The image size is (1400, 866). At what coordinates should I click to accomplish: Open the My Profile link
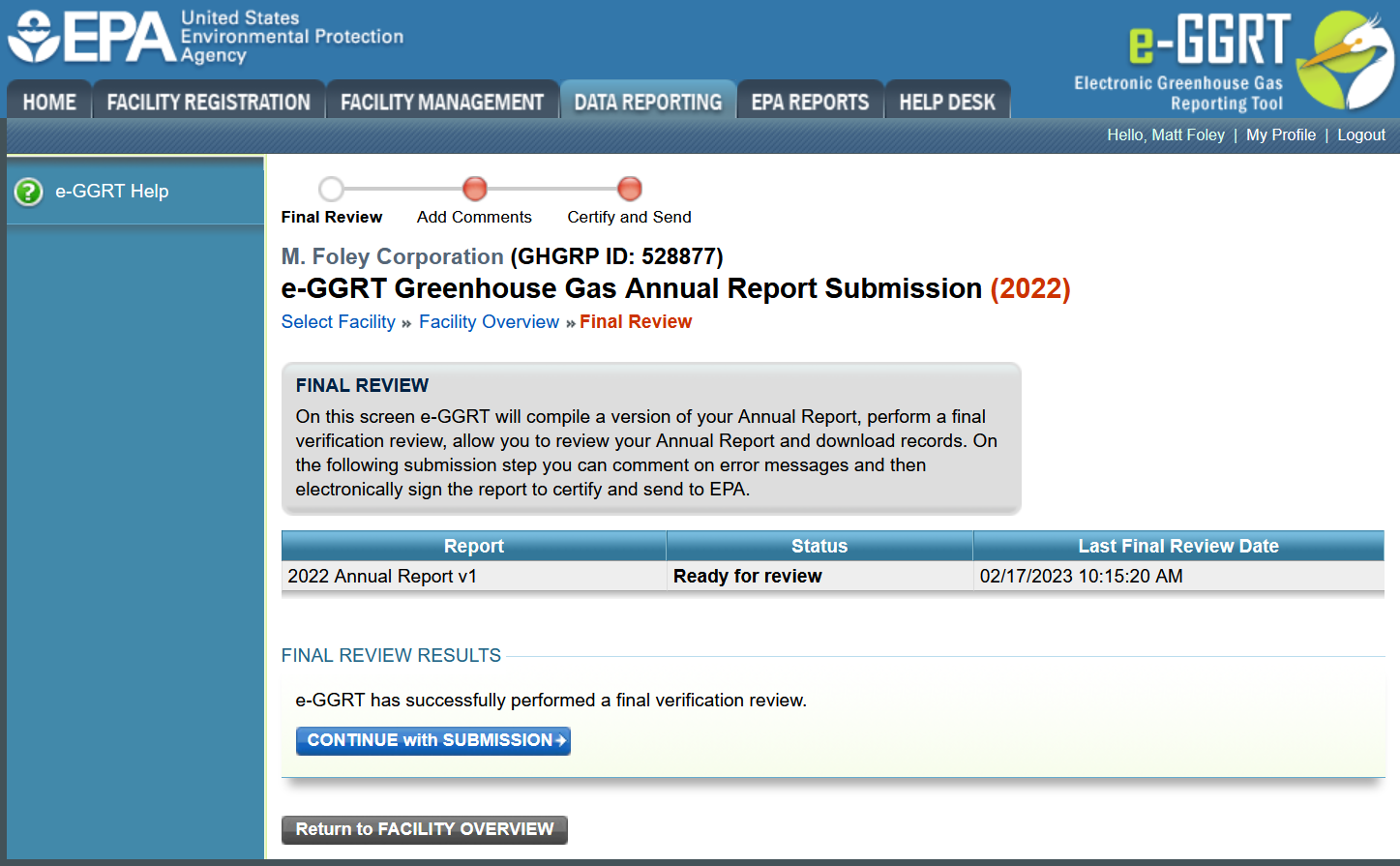click(x=1281, y=134)
